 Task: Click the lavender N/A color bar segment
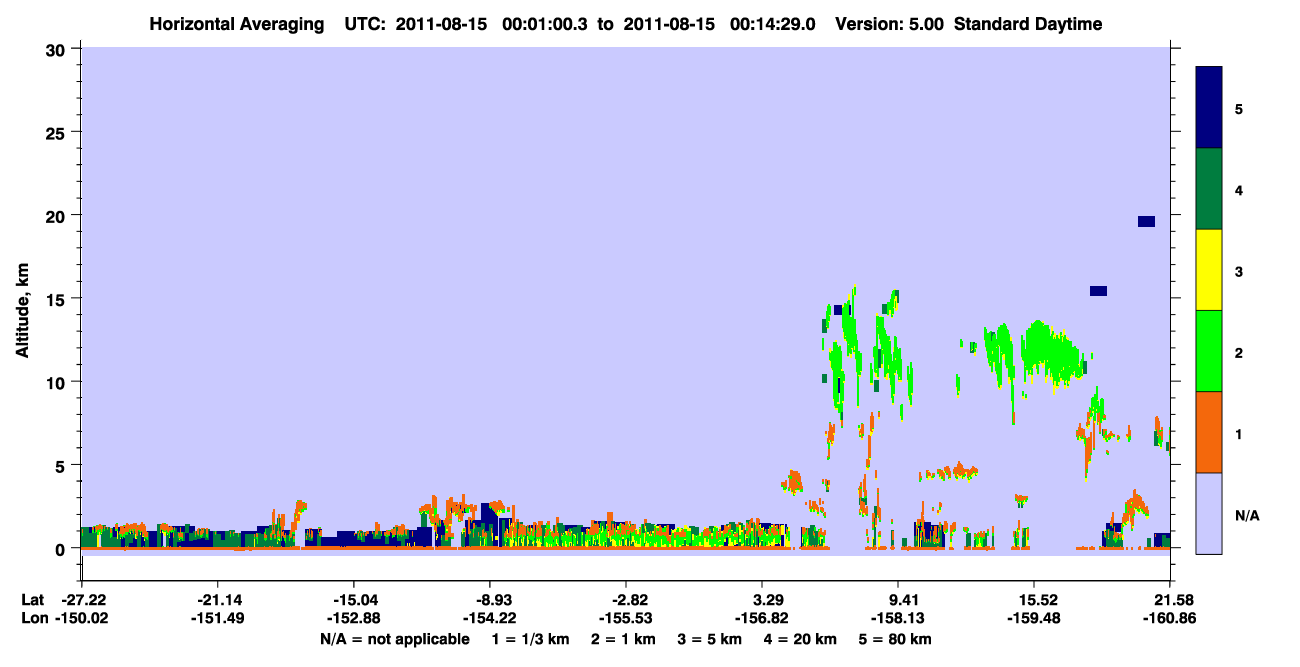click(1209, 513)
